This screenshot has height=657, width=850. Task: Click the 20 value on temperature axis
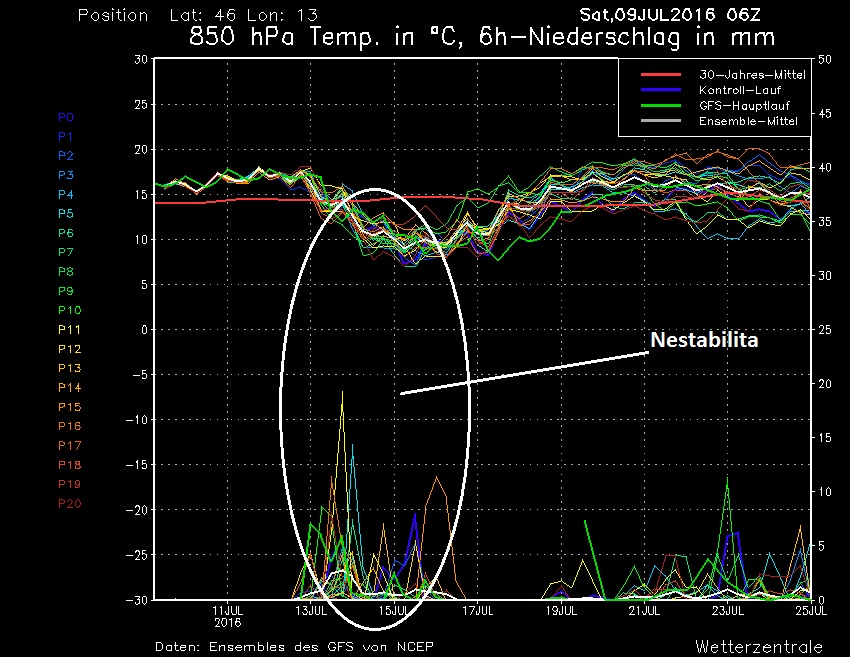click(141, 150)
